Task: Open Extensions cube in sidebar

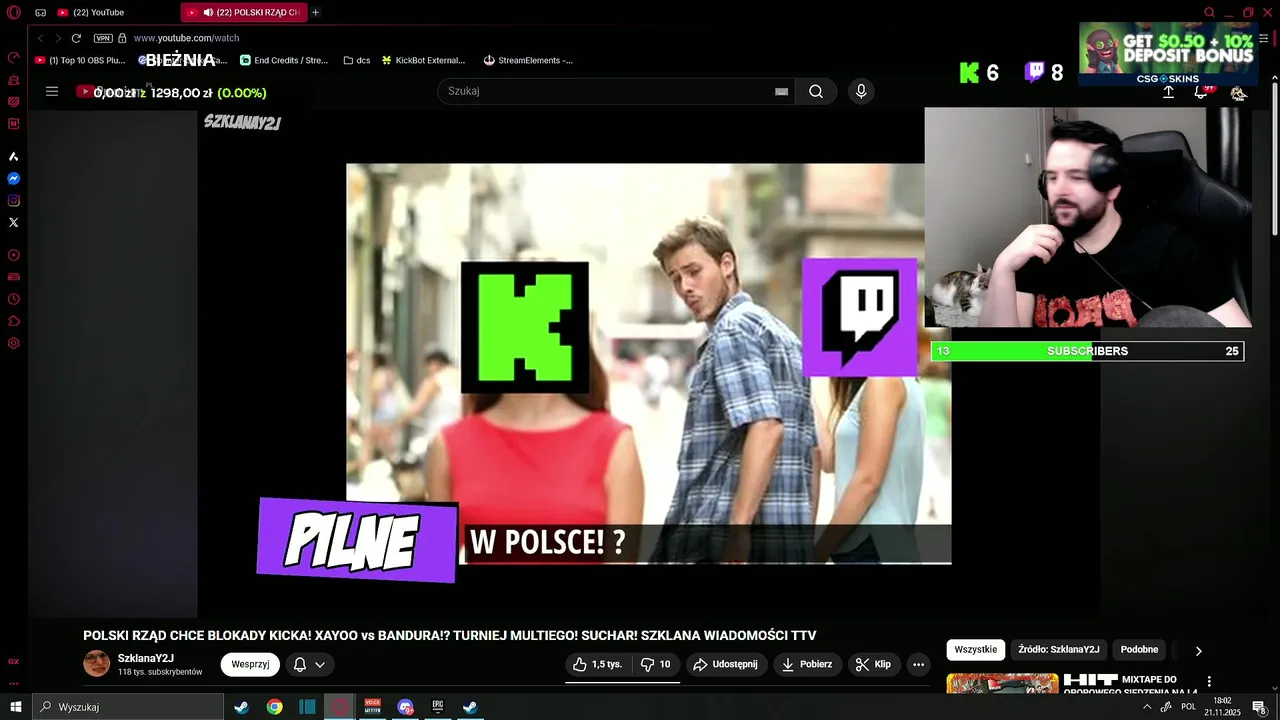Action: pos(14,321)
